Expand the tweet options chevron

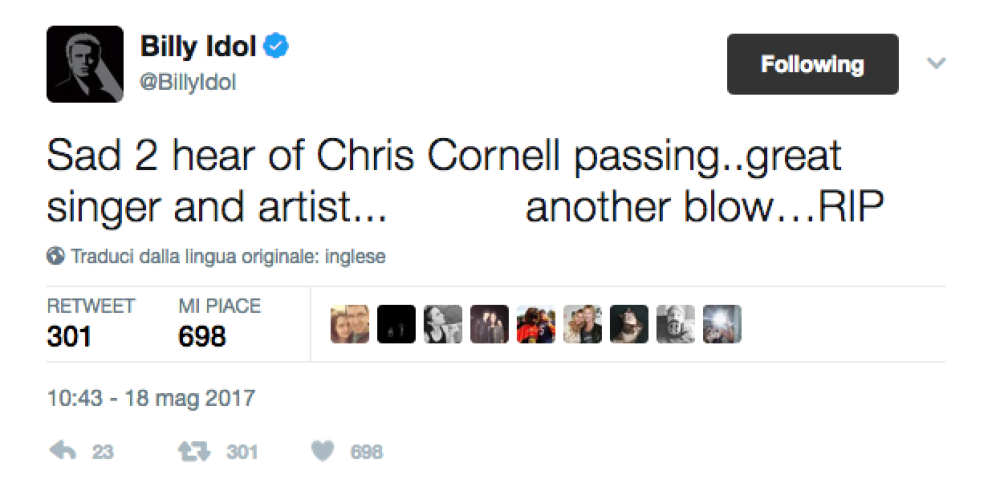point(936,64)
